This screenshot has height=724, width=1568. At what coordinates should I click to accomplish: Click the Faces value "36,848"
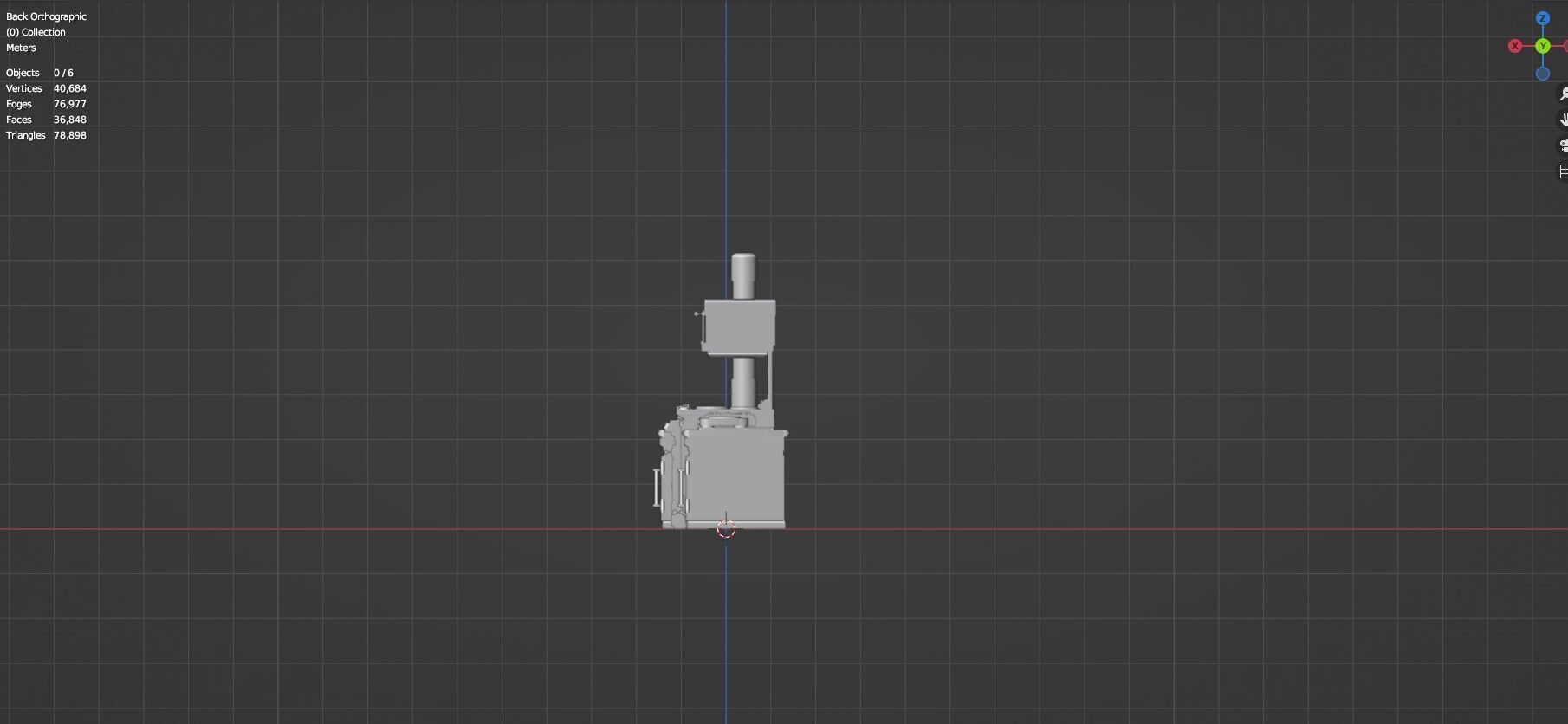(69, 120)
